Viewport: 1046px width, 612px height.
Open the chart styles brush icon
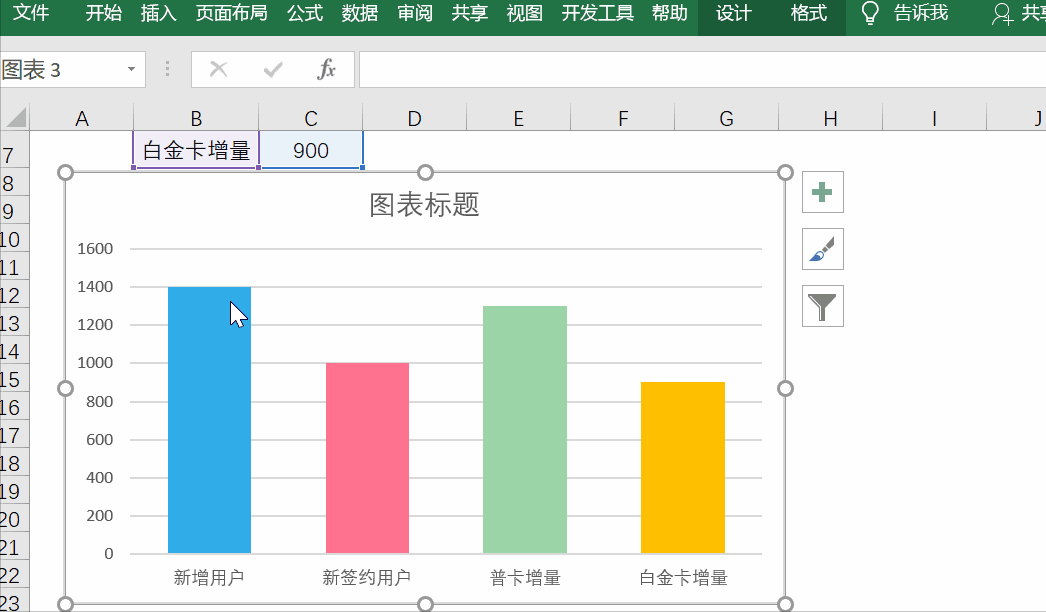(822, 249)
